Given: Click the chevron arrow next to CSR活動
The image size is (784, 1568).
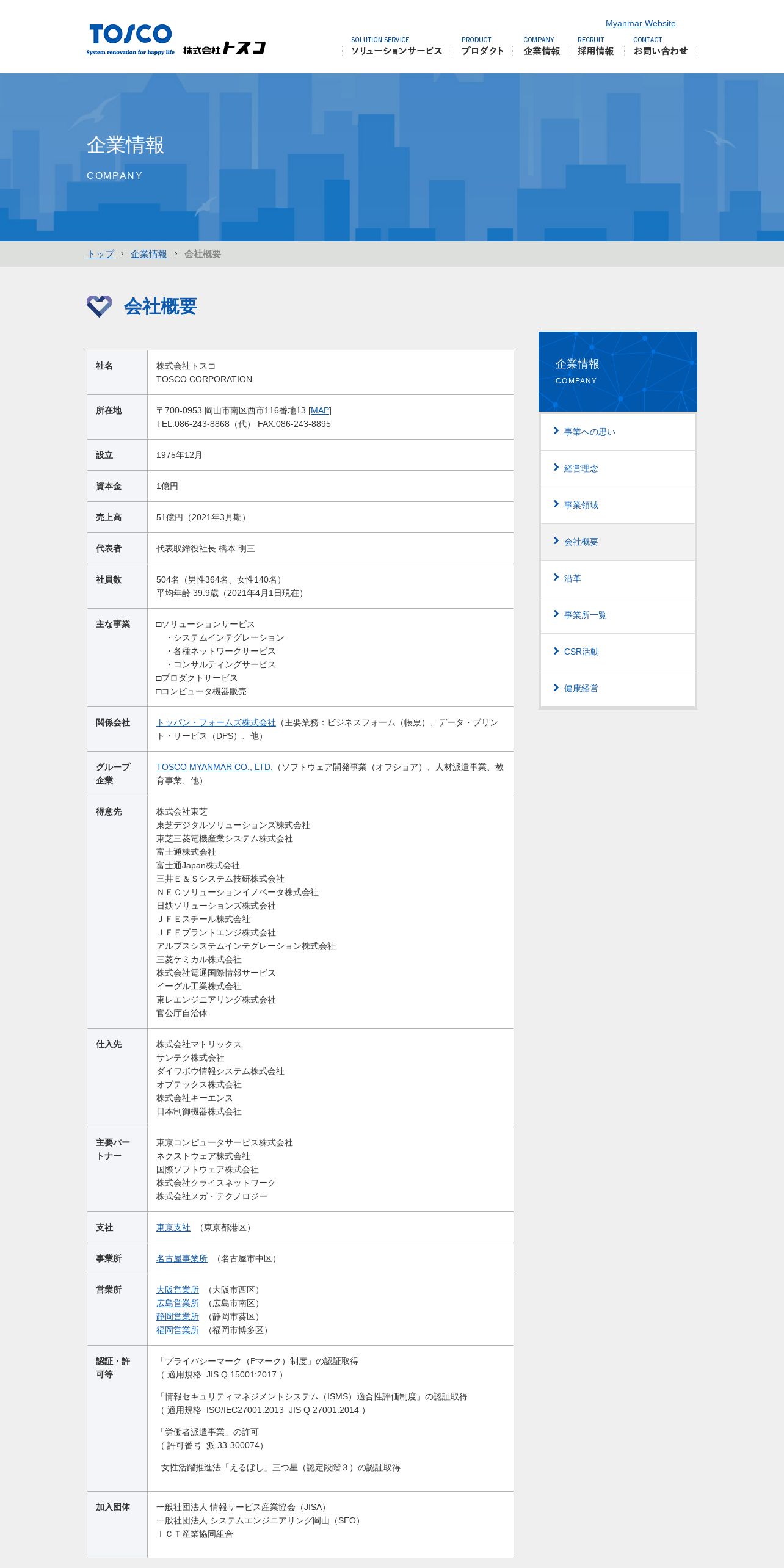Looking at the screenshot, I should (556, 651).
